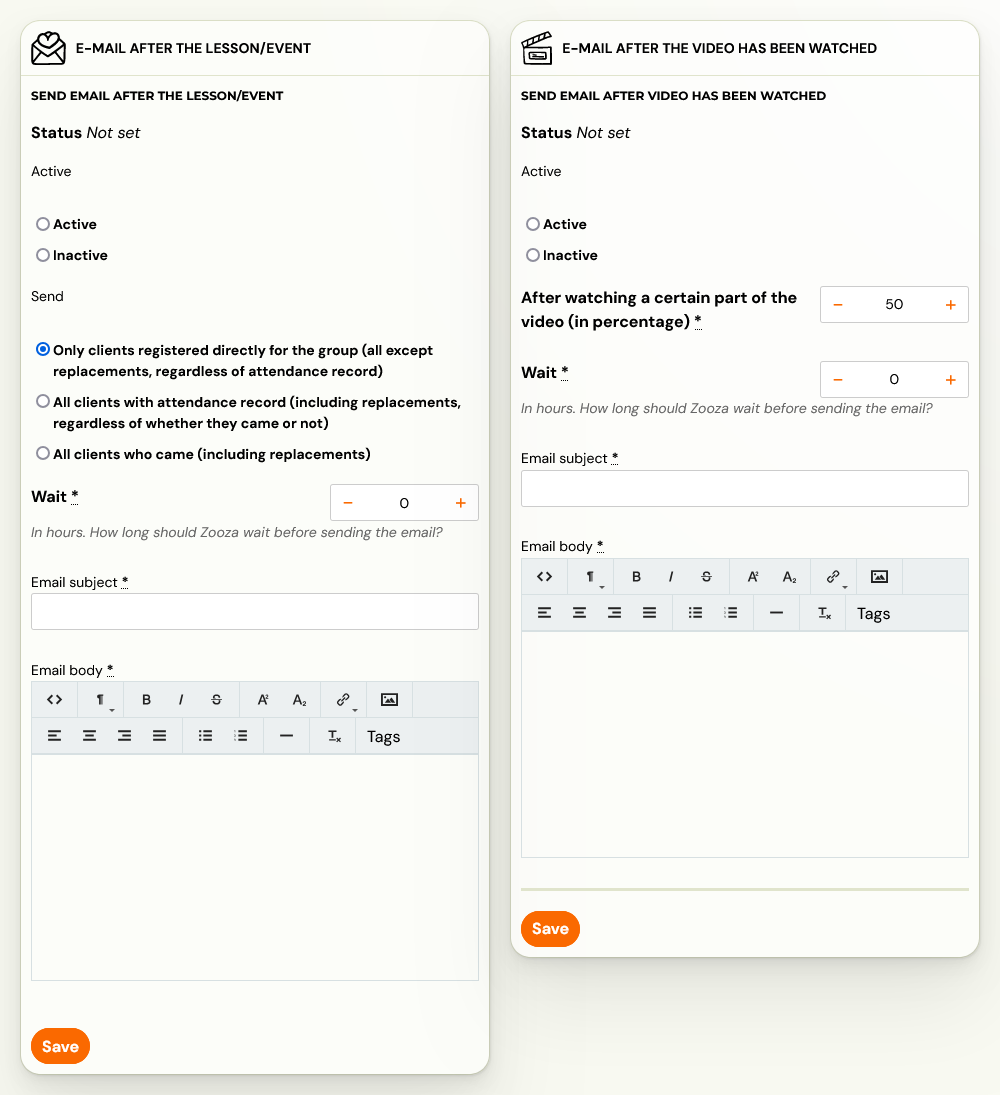Image resolution: width=1000 pixels, height=1095 pixels.
Task: Save the lesson/event email settings
Action: point(60,1046)
